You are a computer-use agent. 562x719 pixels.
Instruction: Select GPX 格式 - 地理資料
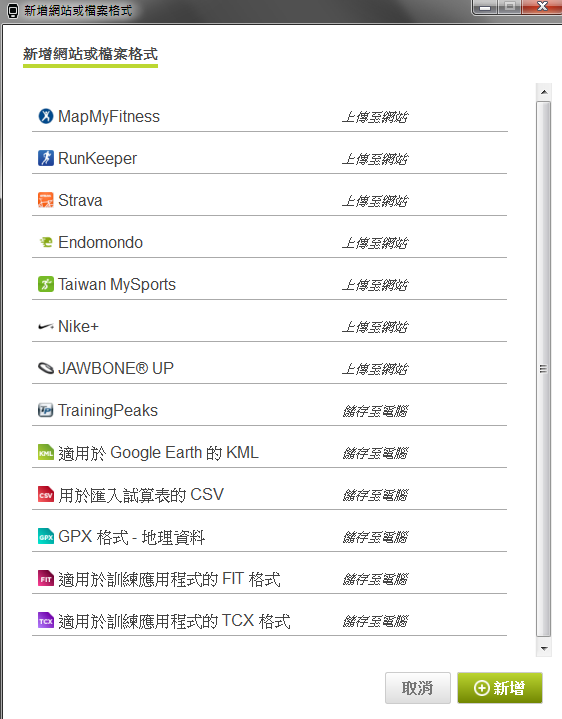pos(132,537)
